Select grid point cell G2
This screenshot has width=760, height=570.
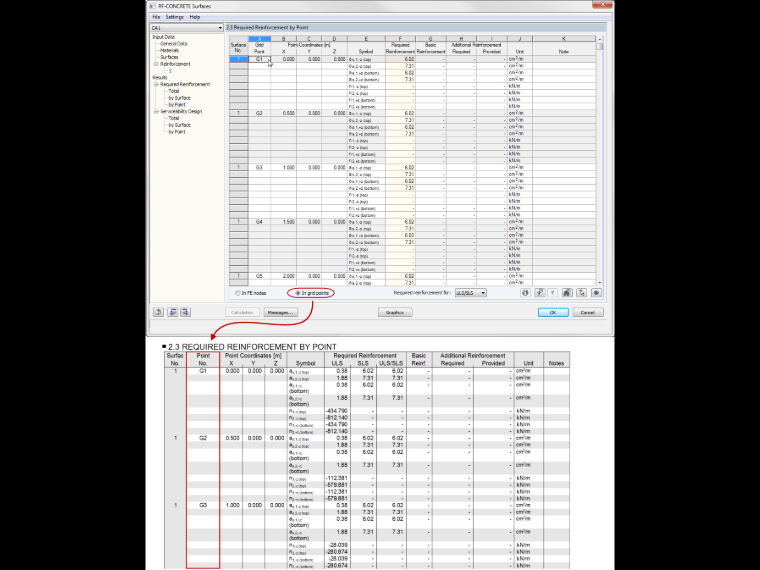click(x=259, y=113)
